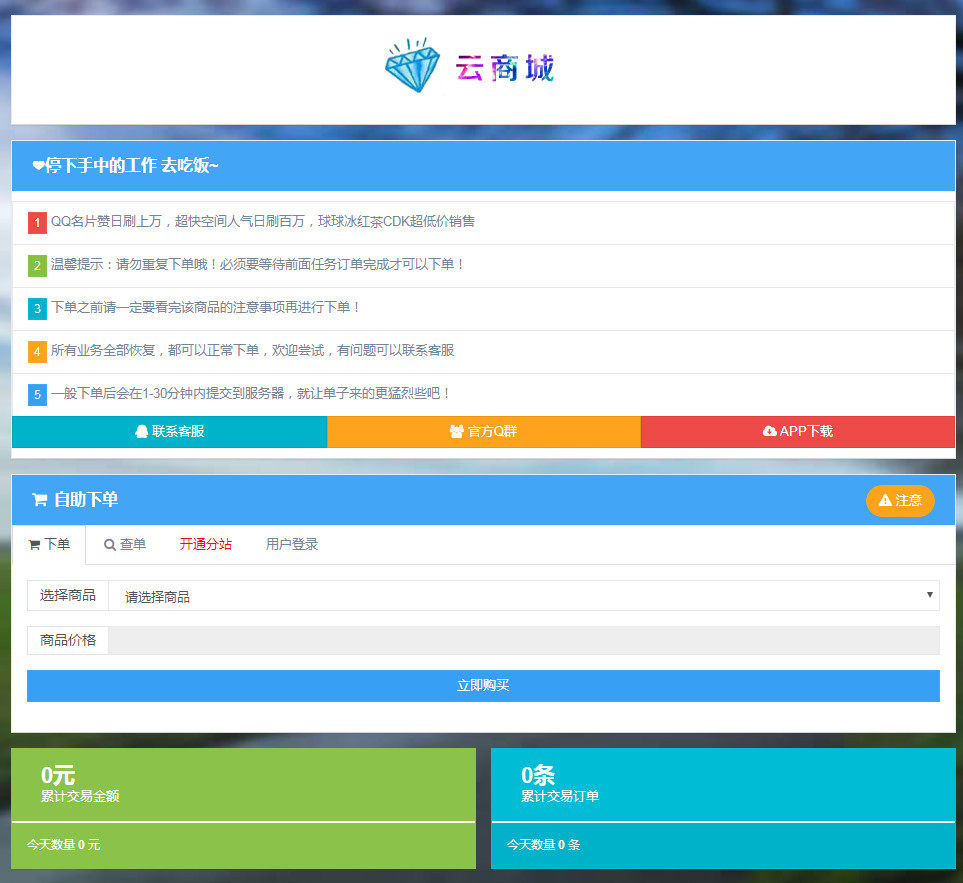
Task: Click the 云商城 site title text
Action: [x=505, y=68]
